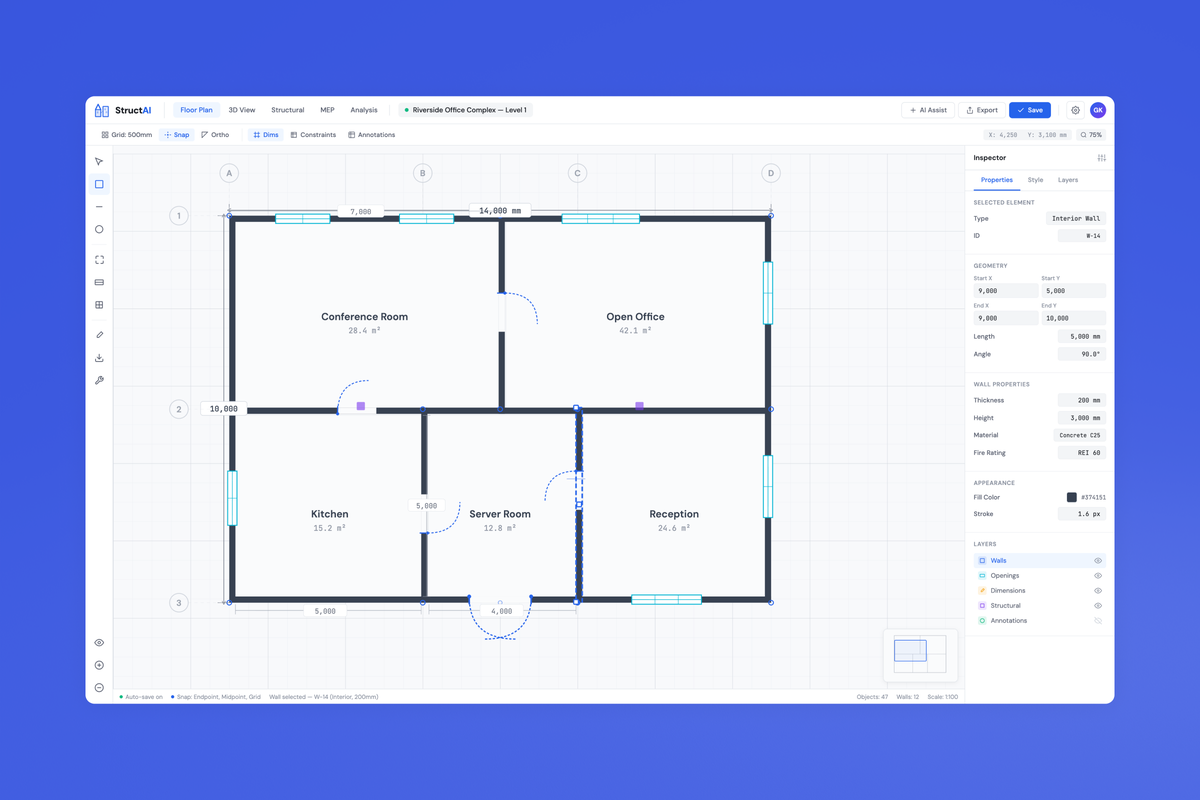Open the measure/pencil tool in sidebar

[x=99, y=334]
